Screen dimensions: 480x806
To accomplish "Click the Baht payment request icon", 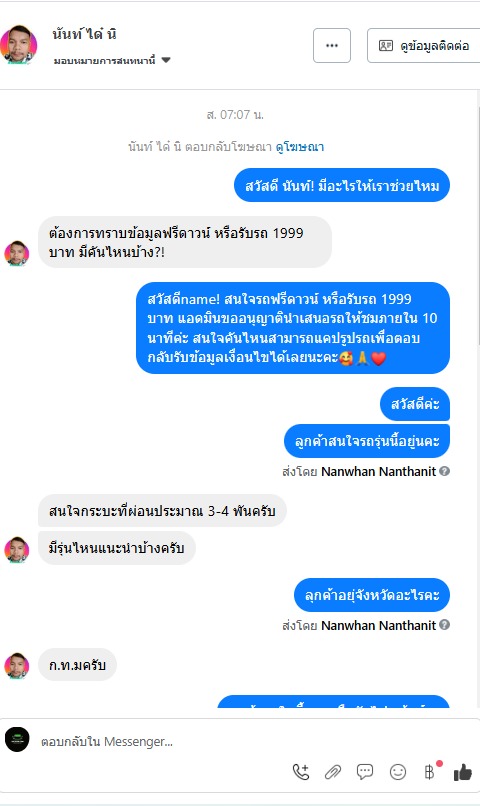I will click(x=431, y=772).
